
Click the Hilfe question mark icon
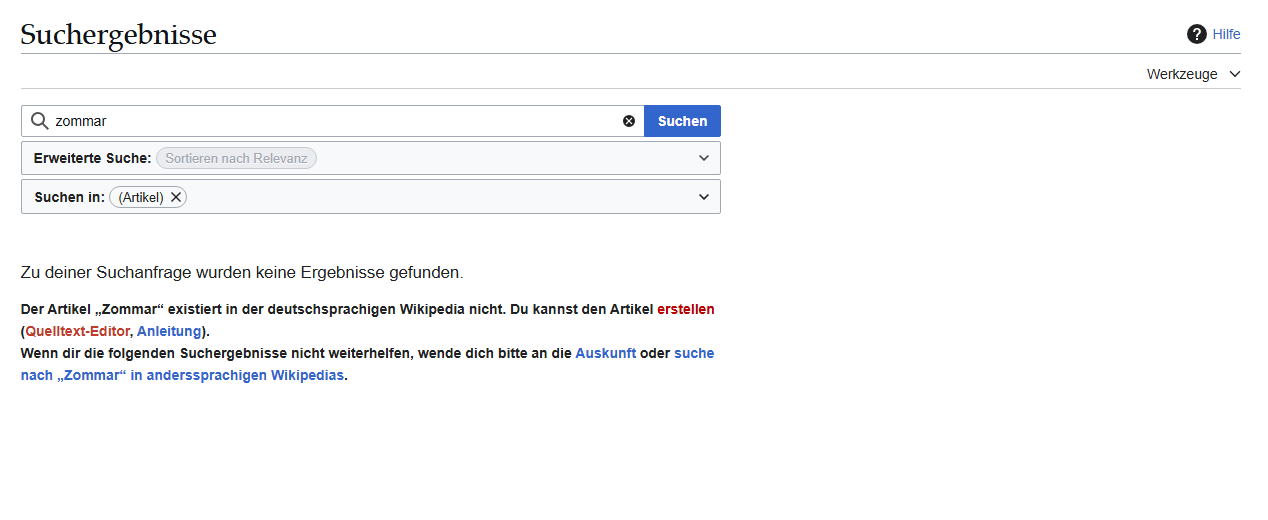pyautogui.click(x=1196, y=34)
